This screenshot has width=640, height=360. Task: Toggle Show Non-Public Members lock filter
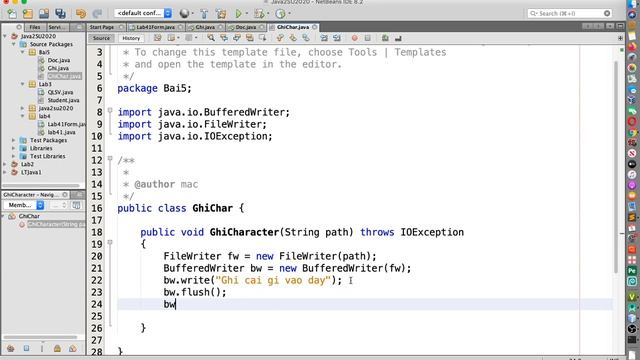click(57, 349)
